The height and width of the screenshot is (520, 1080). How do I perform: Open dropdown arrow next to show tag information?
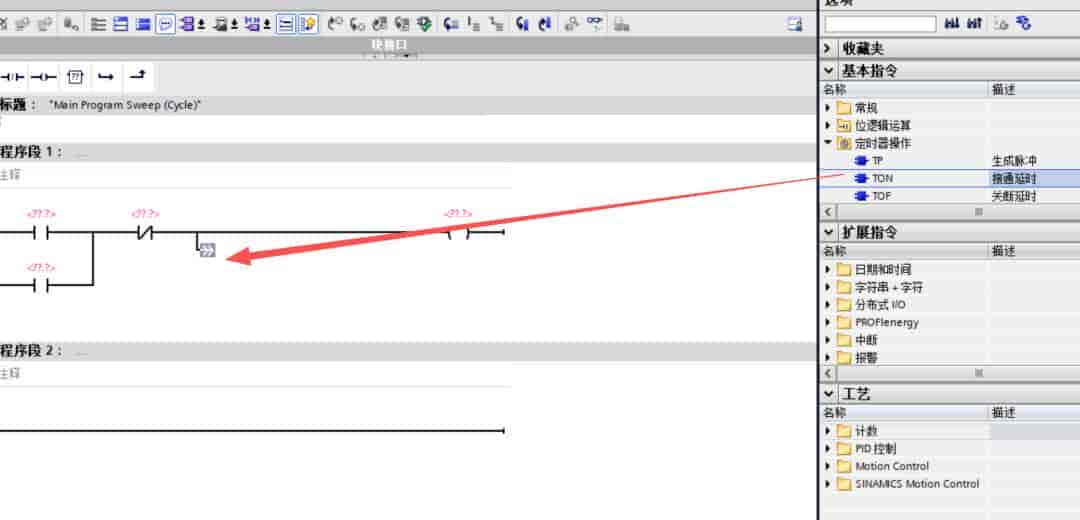(x=234, y=25)
